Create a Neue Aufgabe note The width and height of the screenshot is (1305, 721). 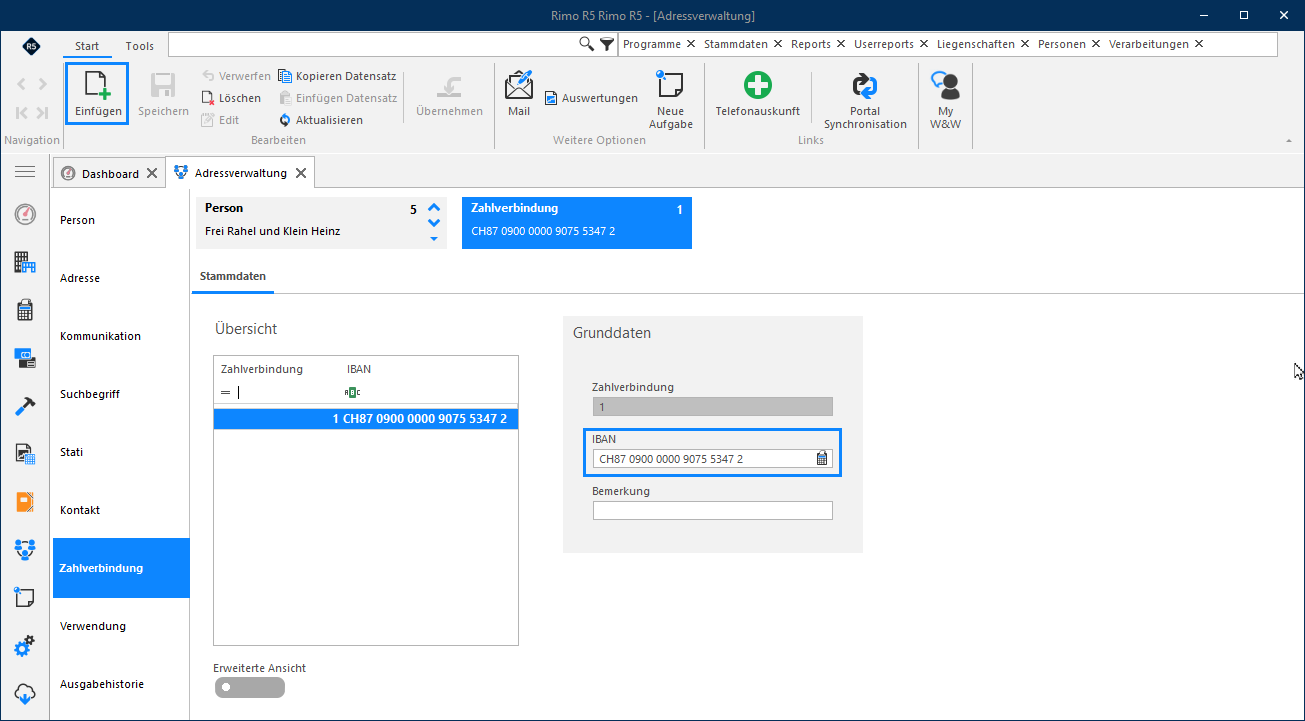point(670,100)
